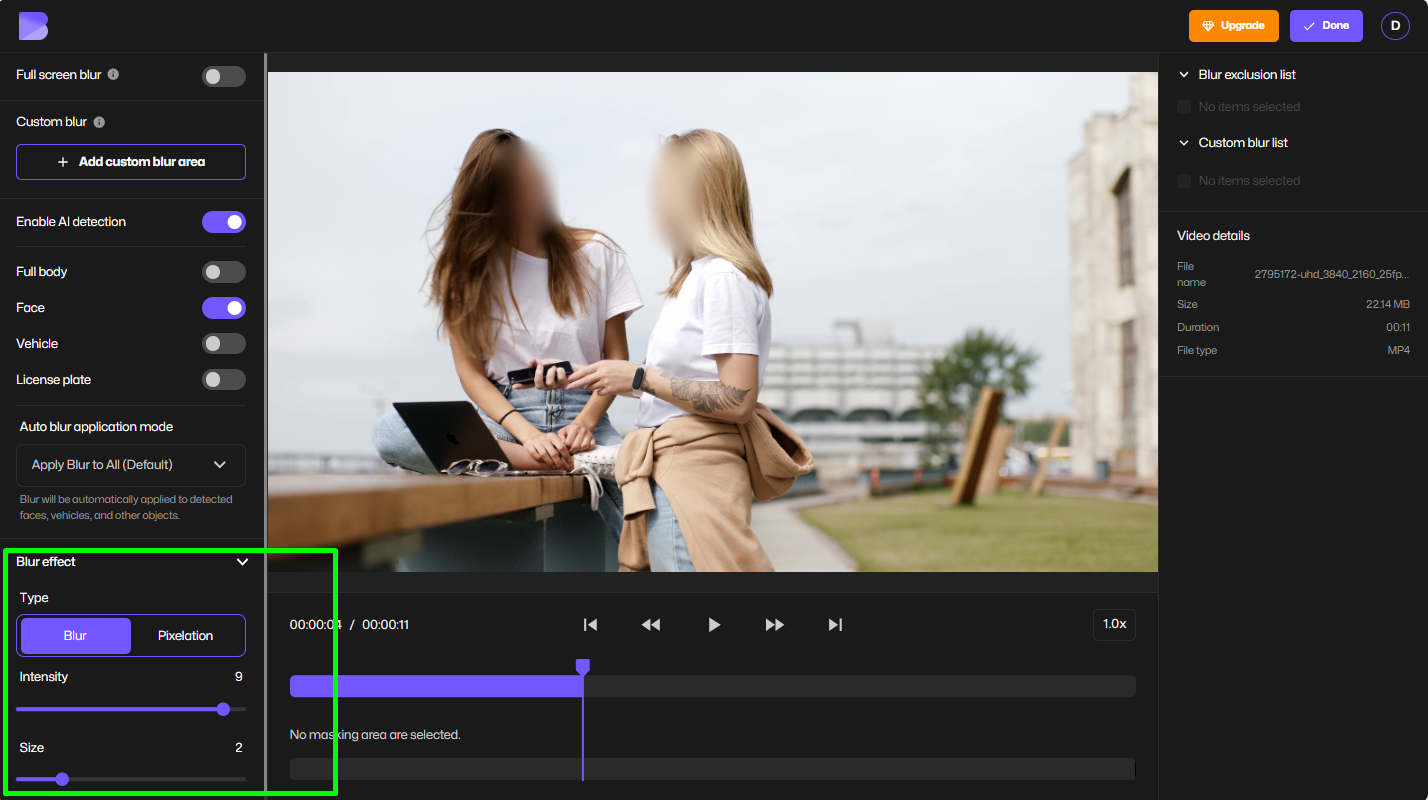Open the Full screen blur info tooltip

tap(113, 74)
